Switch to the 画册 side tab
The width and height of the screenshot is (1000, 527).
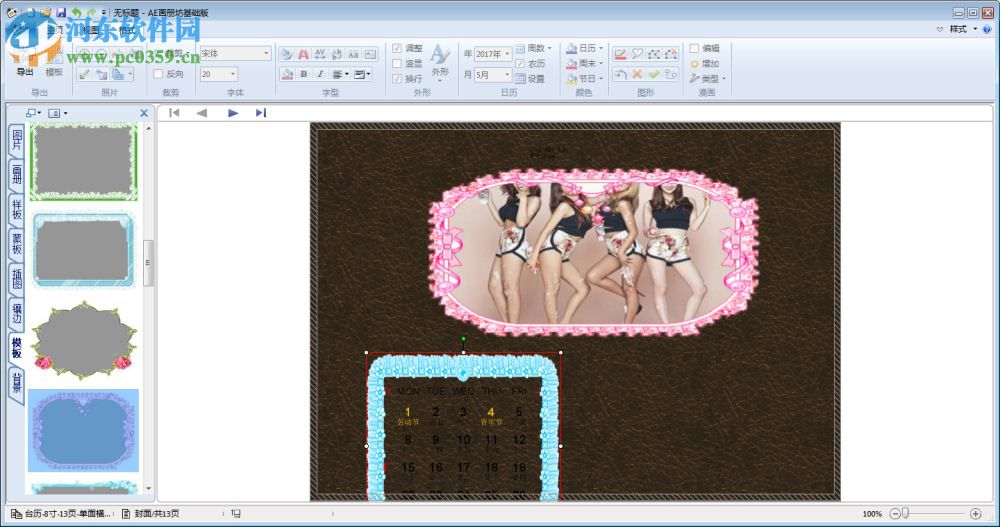(17, 174)
